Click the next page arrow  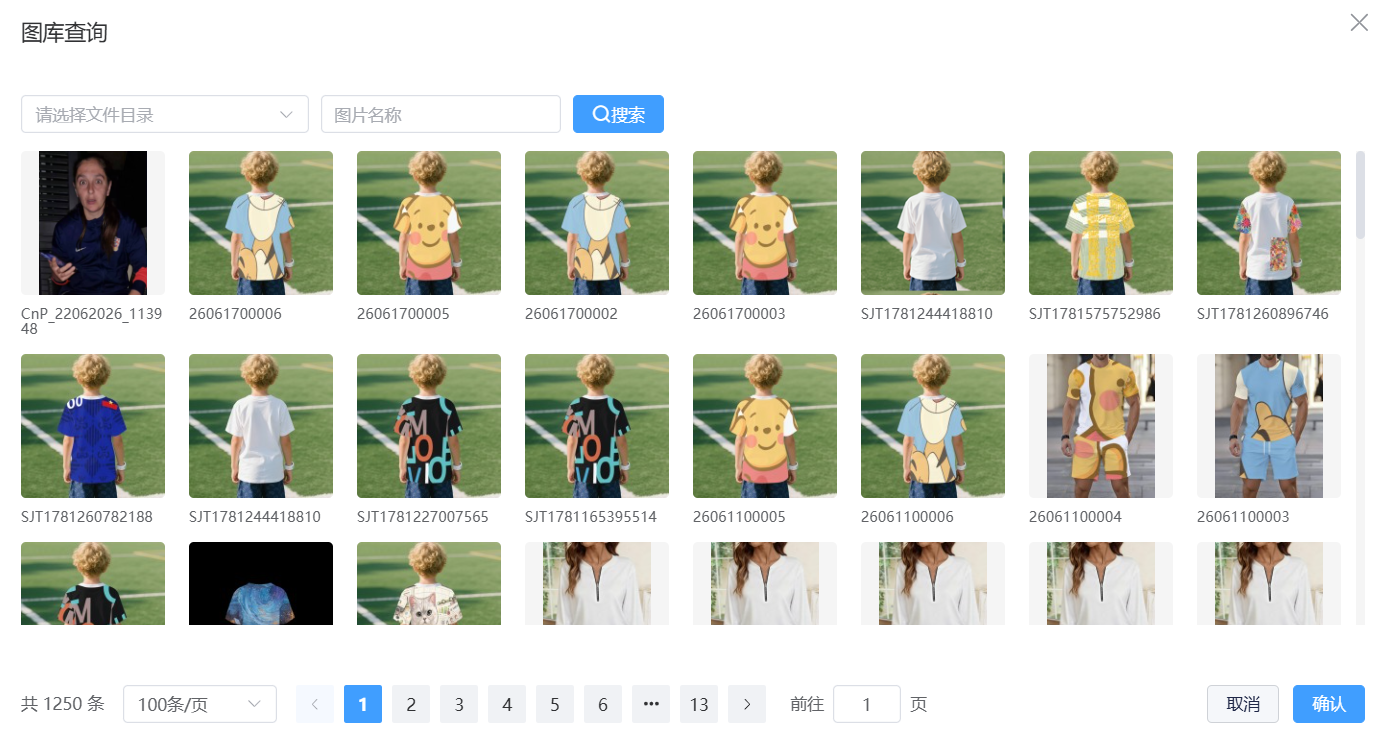click(747, 704)
